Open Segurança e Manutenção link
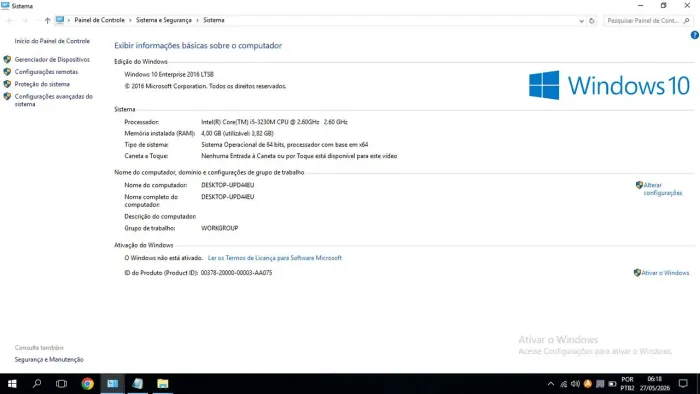The width and height of the screenshot is (700, 394). tap(49, 359)
